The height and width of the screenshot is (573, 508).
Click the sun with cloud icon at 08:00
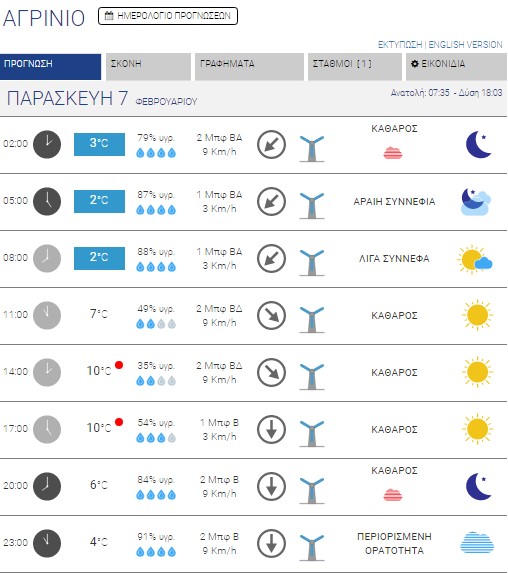(475, 258)
